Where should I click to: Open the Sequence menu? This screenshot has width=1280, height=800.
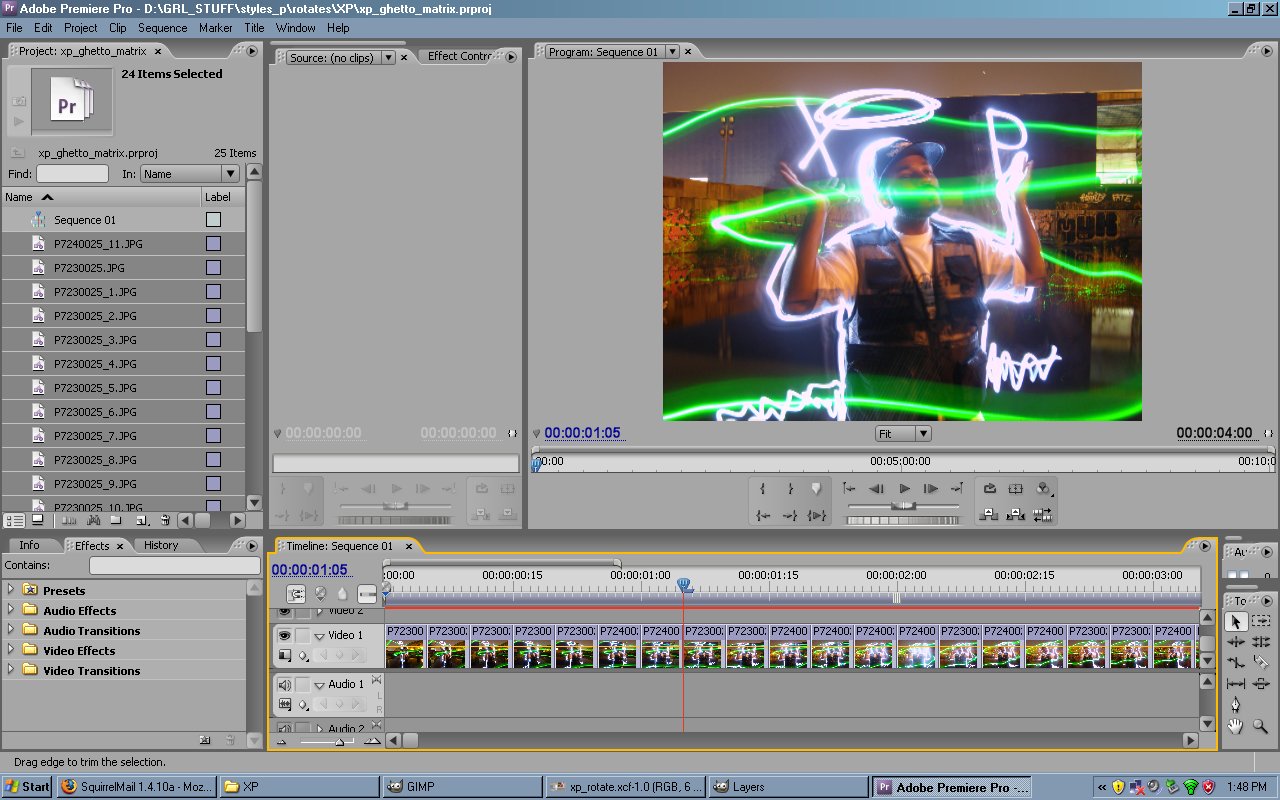[162, 28]
